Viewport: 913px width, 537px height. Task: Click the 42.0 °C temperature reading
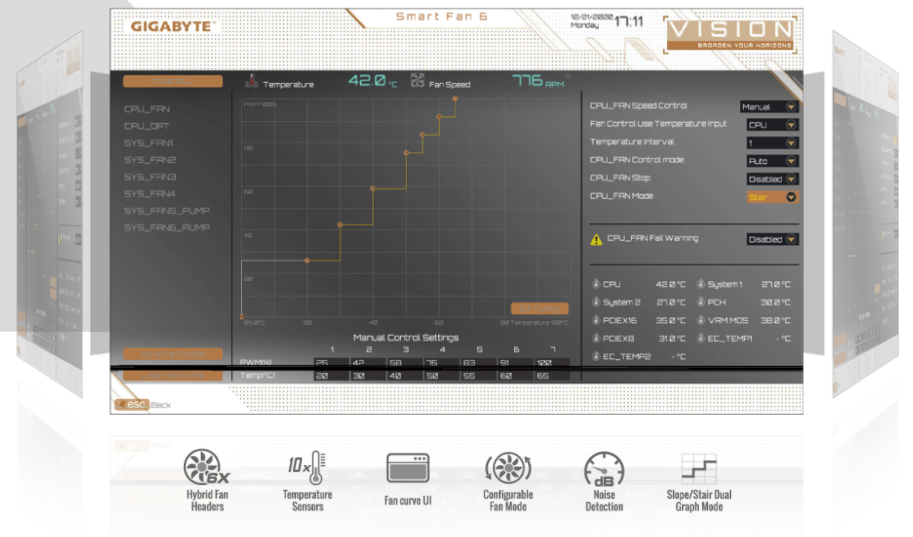point(373,81)
